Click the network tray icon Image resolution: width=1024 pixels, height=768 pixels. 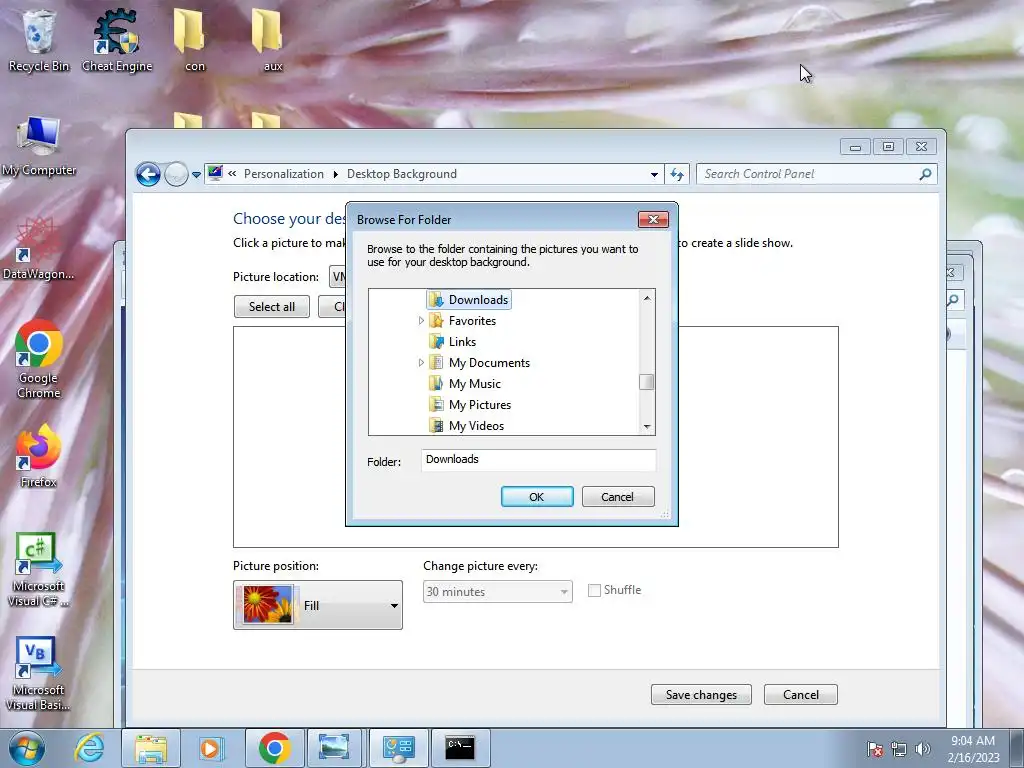coord(899,749)
